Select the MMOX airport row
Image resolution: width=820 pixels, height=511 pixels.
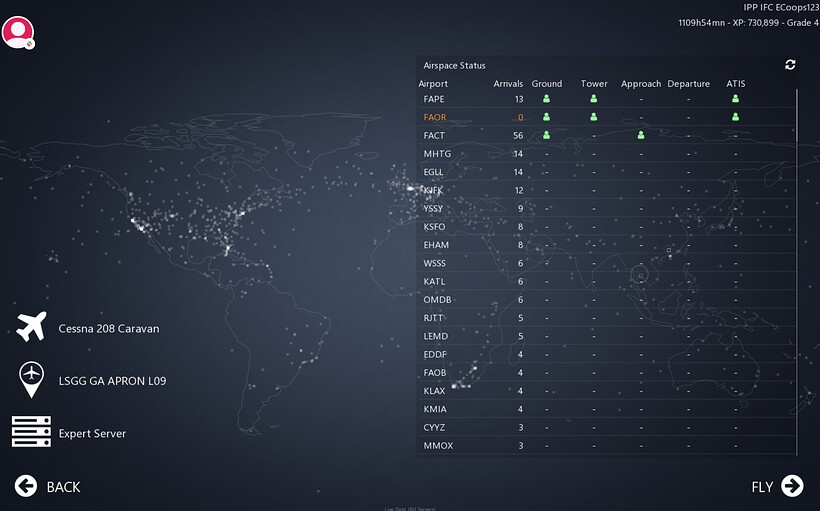click(607, 446)
